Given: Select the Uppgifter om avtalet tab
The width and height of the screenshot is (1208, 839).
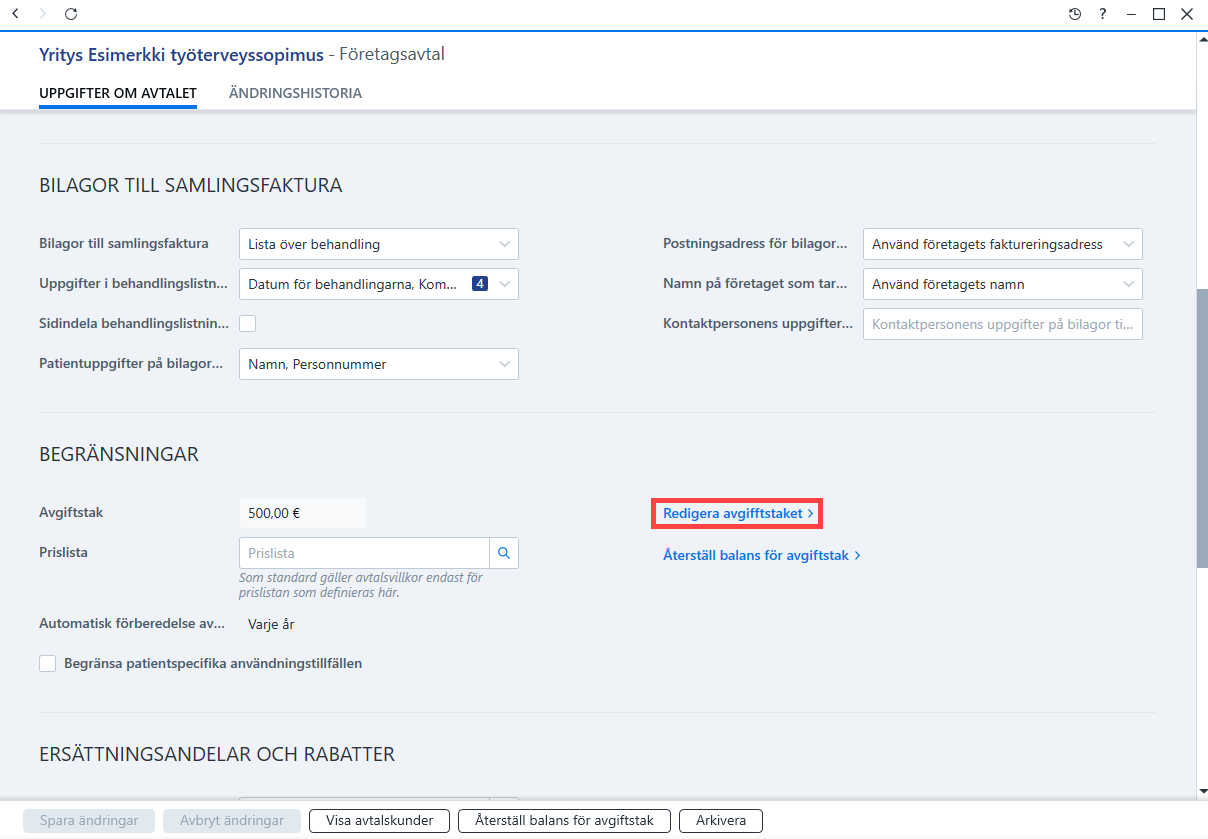Looking at the screenshot, I should (x=118, y=93).
